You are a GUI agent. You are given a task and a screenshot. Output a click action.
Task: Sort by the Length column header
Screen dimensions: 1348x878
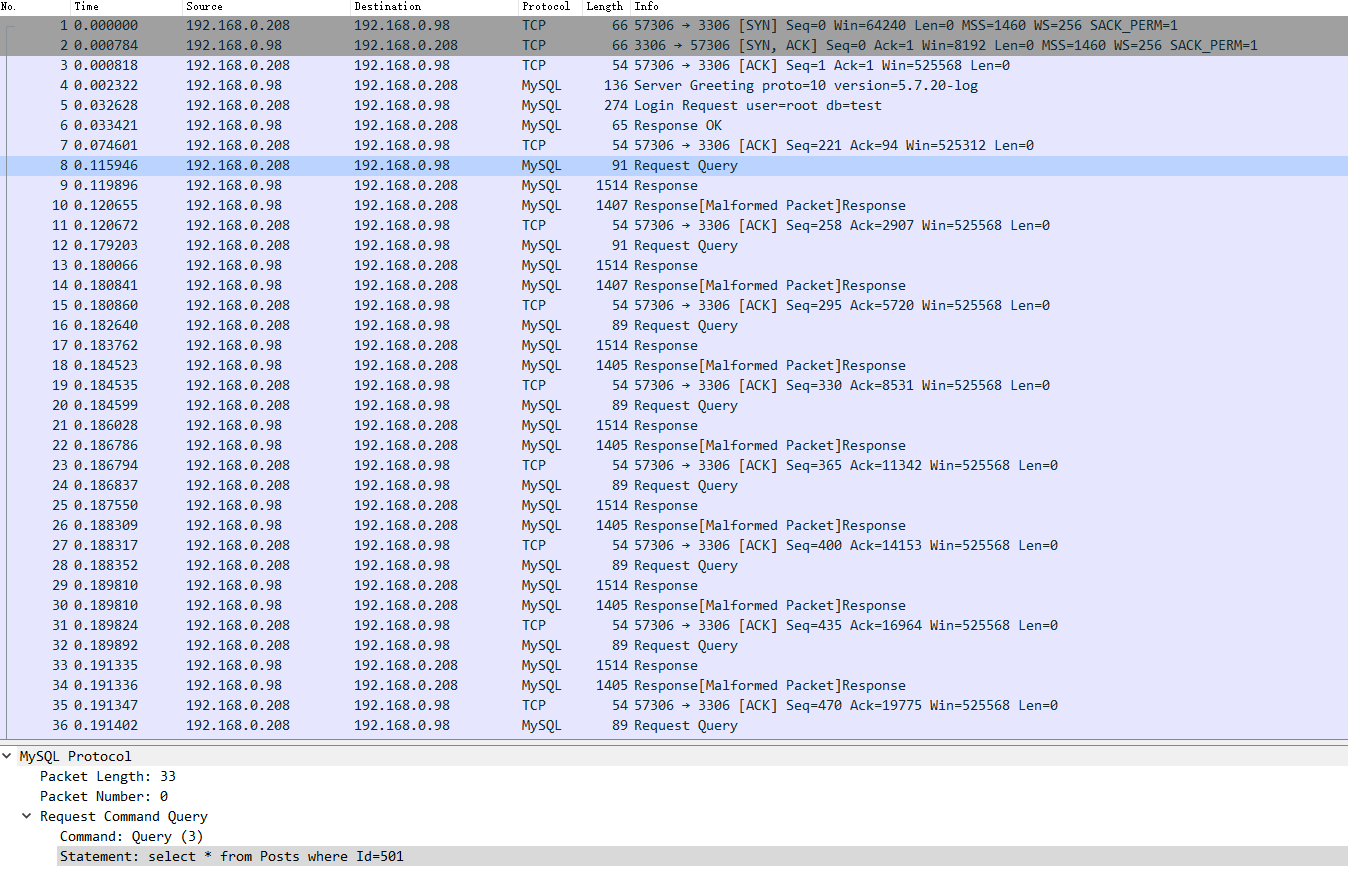click(x=606, y=6)
